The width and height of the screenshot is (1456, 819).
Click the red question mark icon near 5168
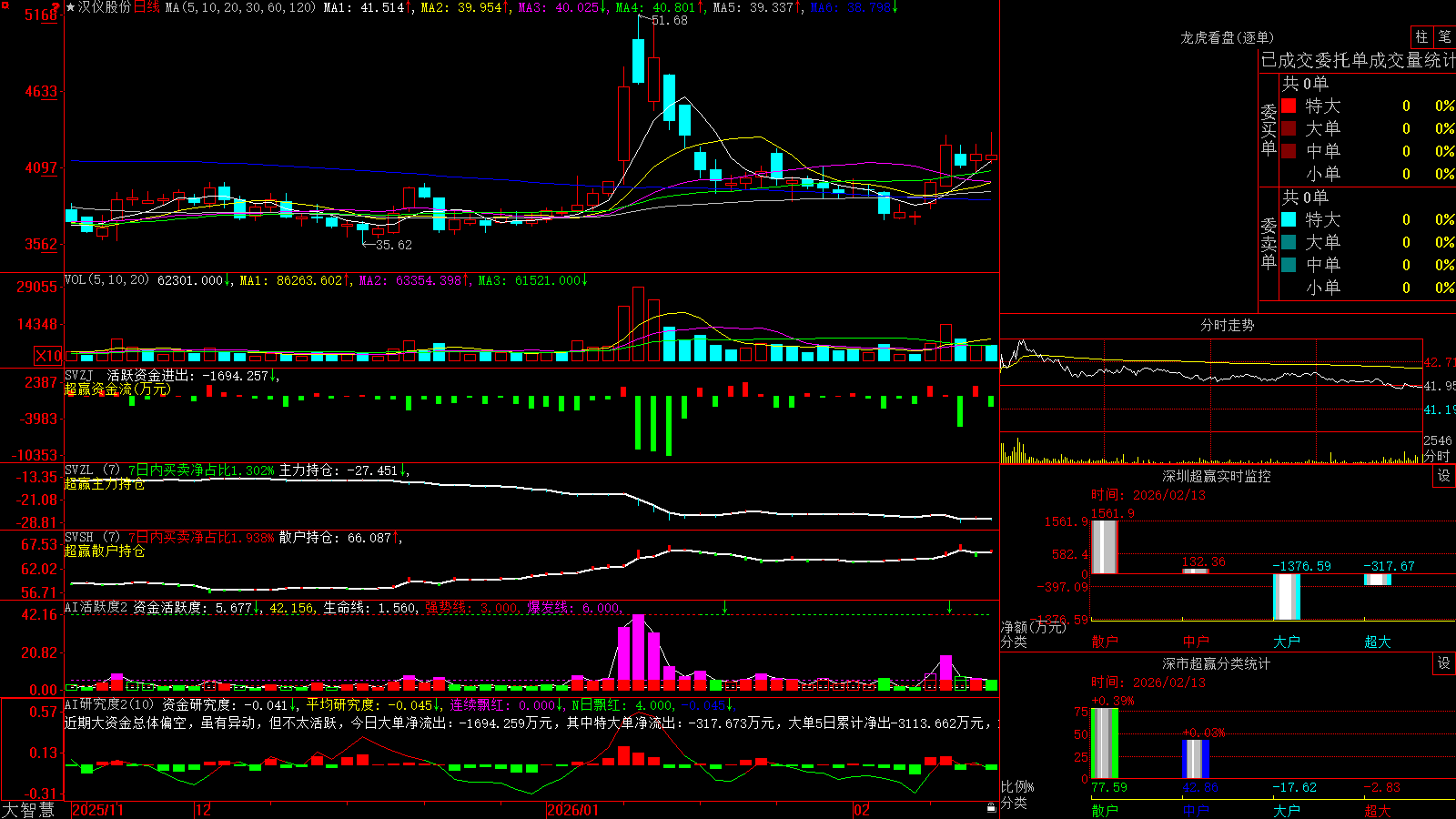[56, 8]
